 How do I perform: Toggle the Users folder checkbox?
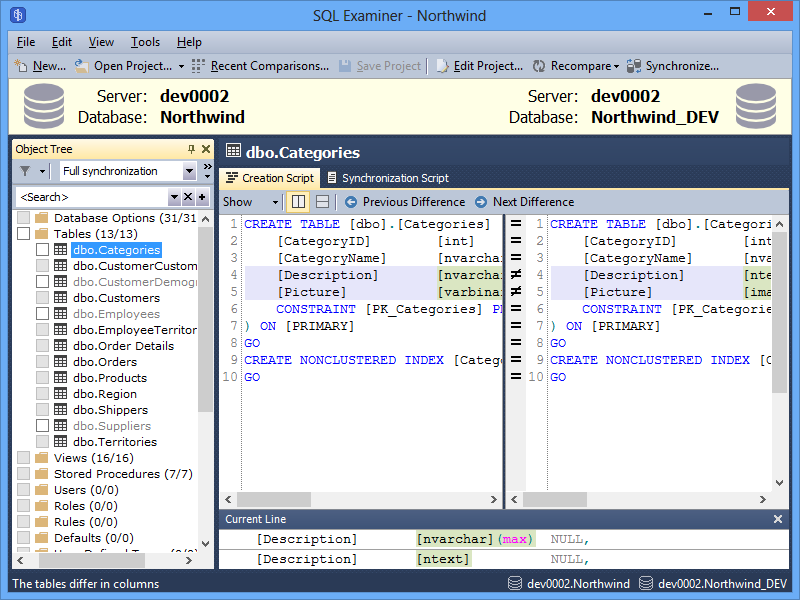23,490
